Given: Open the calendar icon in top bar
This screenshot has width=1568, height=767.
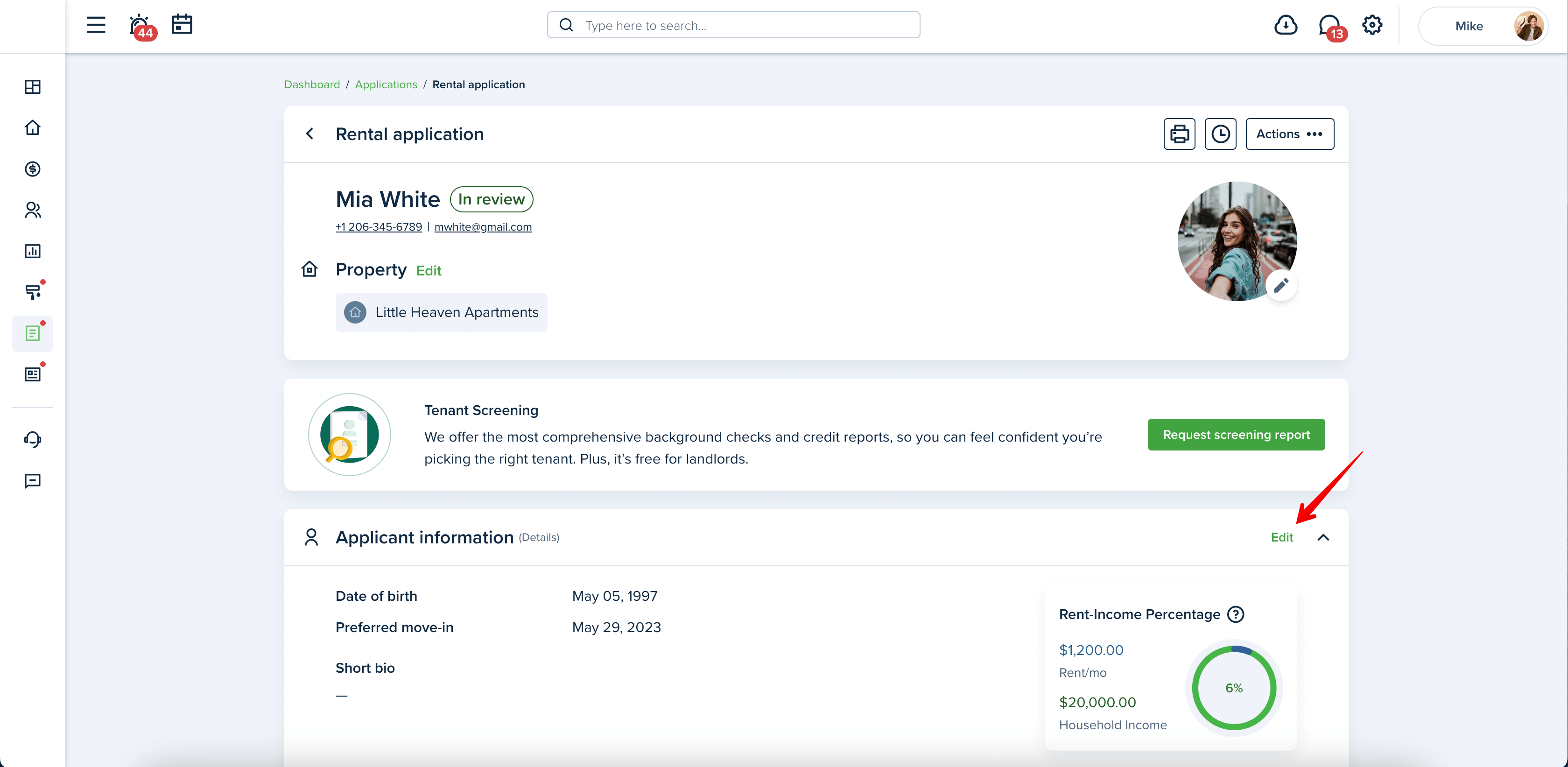Looking at the screenshot, I should [182, 24].
